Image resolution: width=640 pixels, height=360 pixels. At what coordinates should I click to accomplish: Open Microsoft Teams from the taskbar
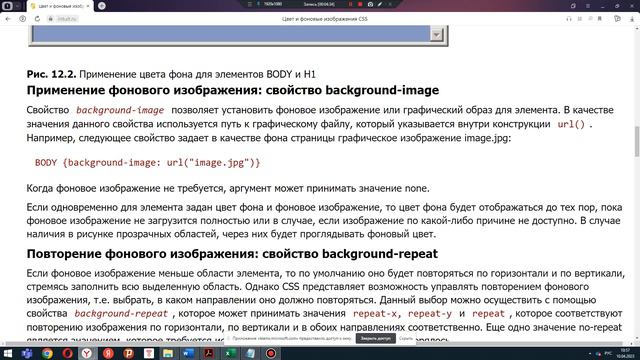(27, 353)
